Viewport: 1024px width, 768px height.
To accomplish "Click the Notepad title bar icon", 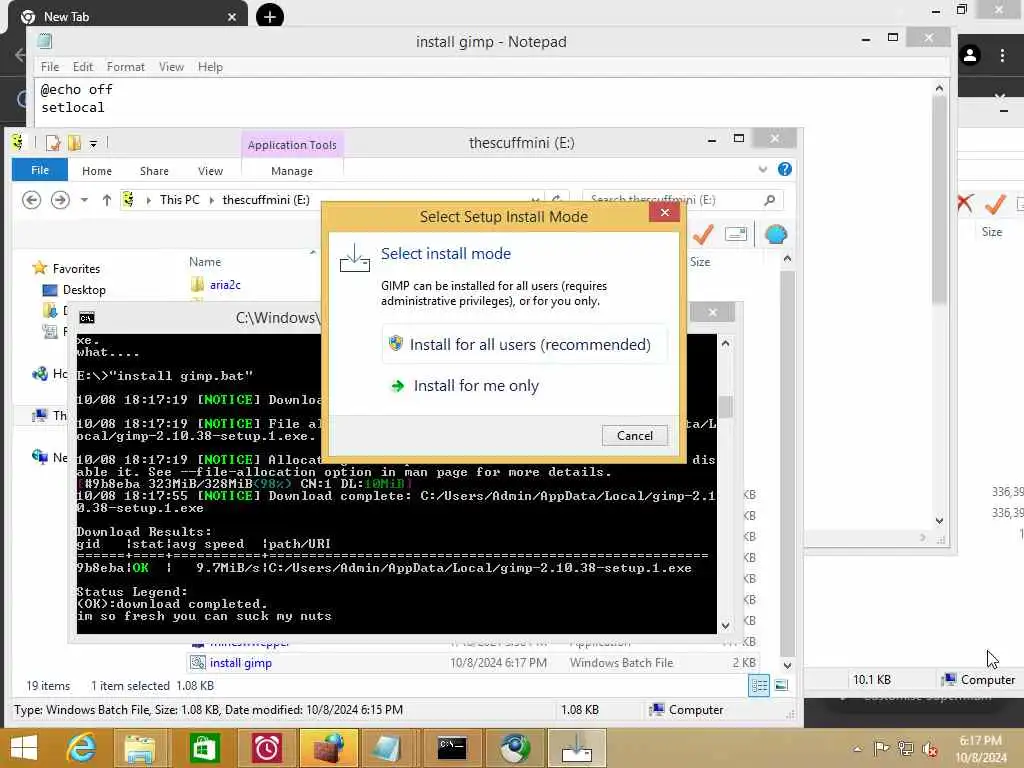I will coord(44,41).
